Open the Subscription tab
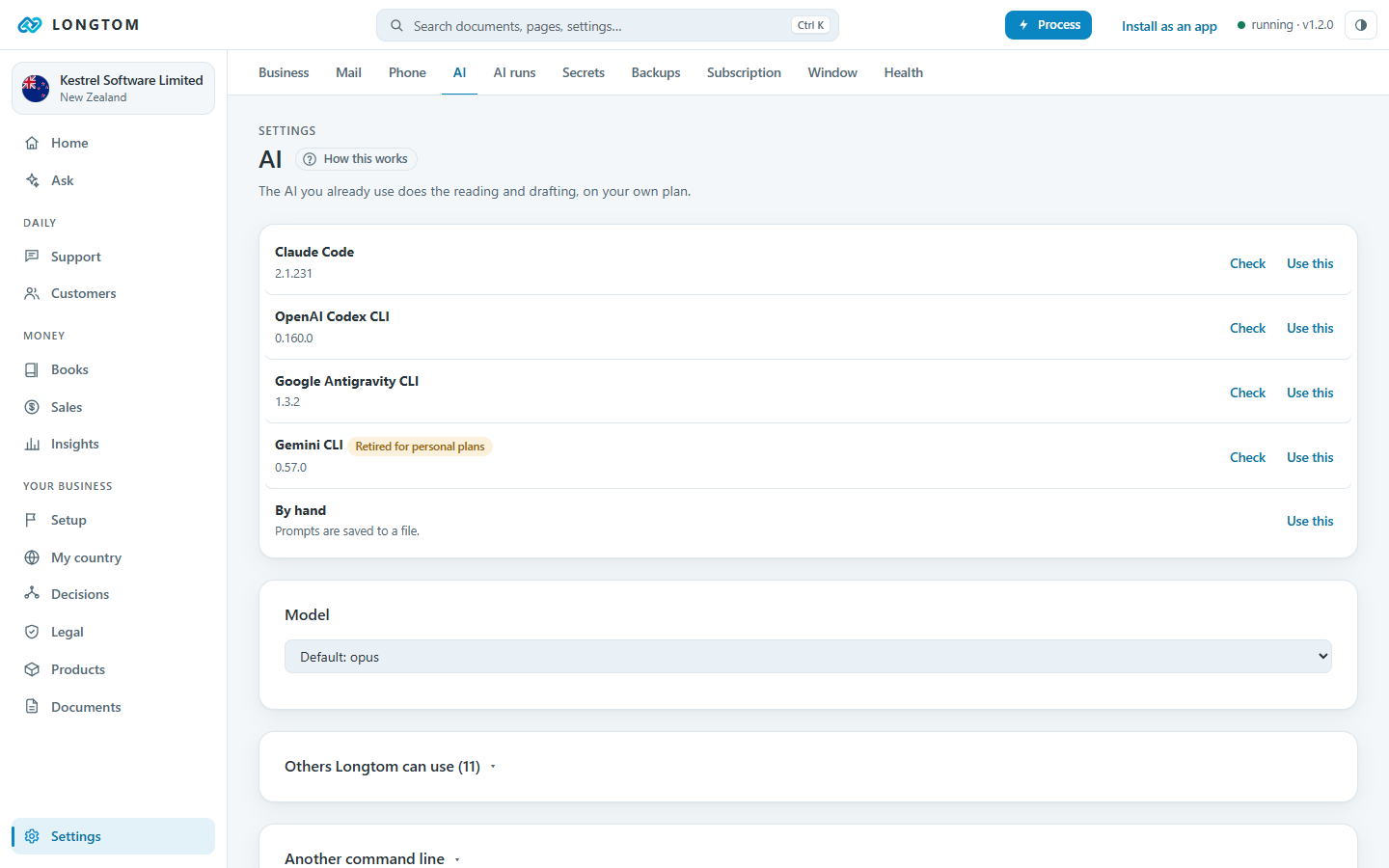The image size is (1389, 868). coord(744,72)
